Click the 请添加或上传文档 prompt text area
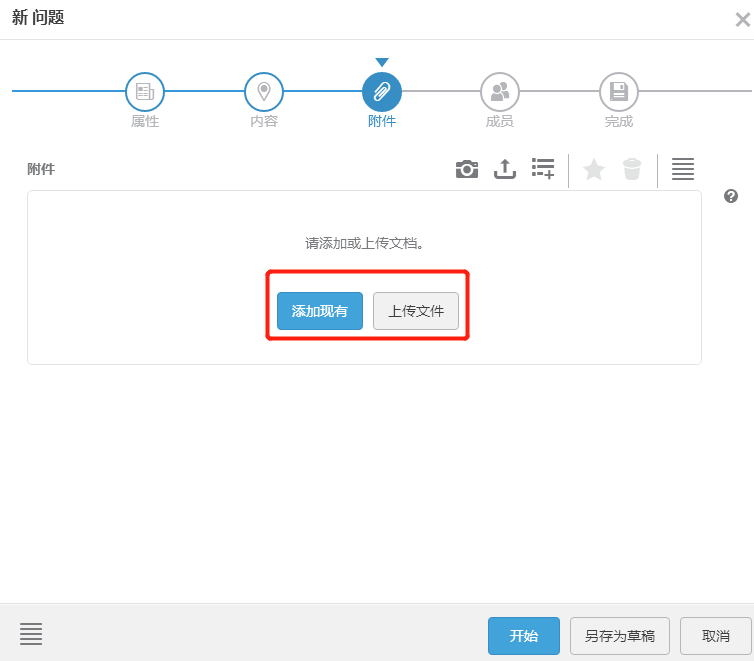The height and width of the screenshot is (661, 754). pos(365,243)
